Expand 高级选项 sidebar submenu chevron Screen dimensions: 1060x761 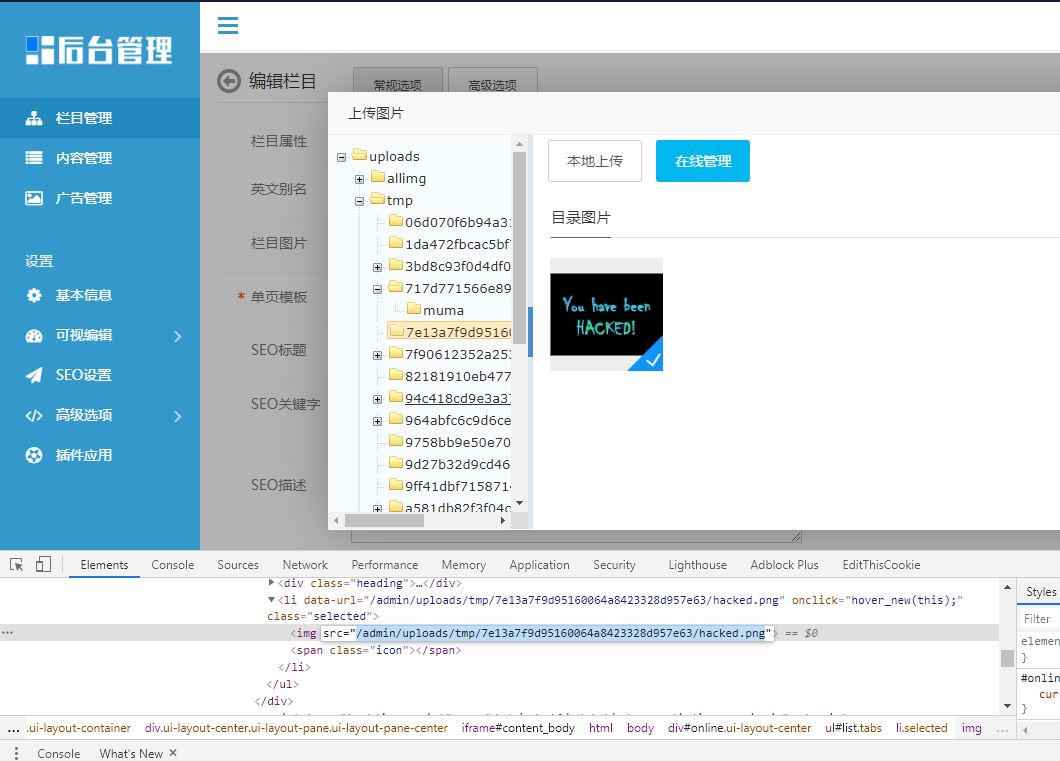pos(178,416)
